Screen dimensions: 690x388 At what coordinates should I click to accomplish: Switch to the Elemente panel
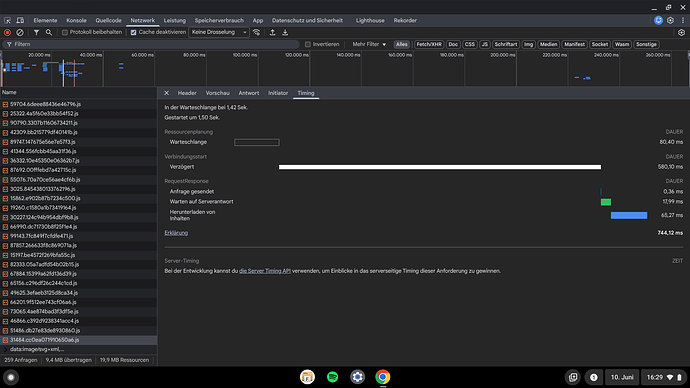pyautogui.click(x=45, y=20)
